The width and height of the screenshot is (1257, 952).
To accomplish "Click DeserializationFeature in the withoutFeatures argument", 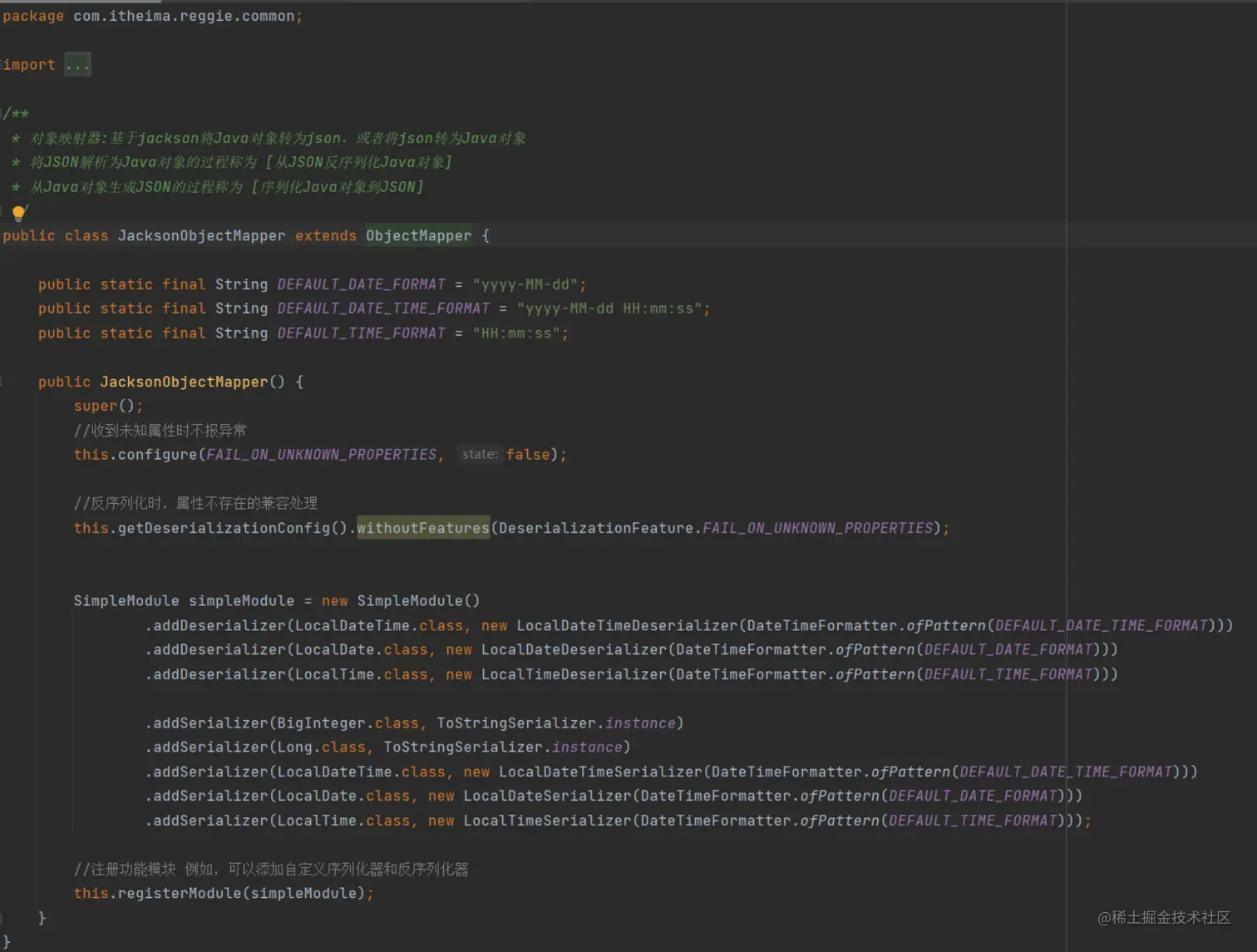I will coord(596,528).
